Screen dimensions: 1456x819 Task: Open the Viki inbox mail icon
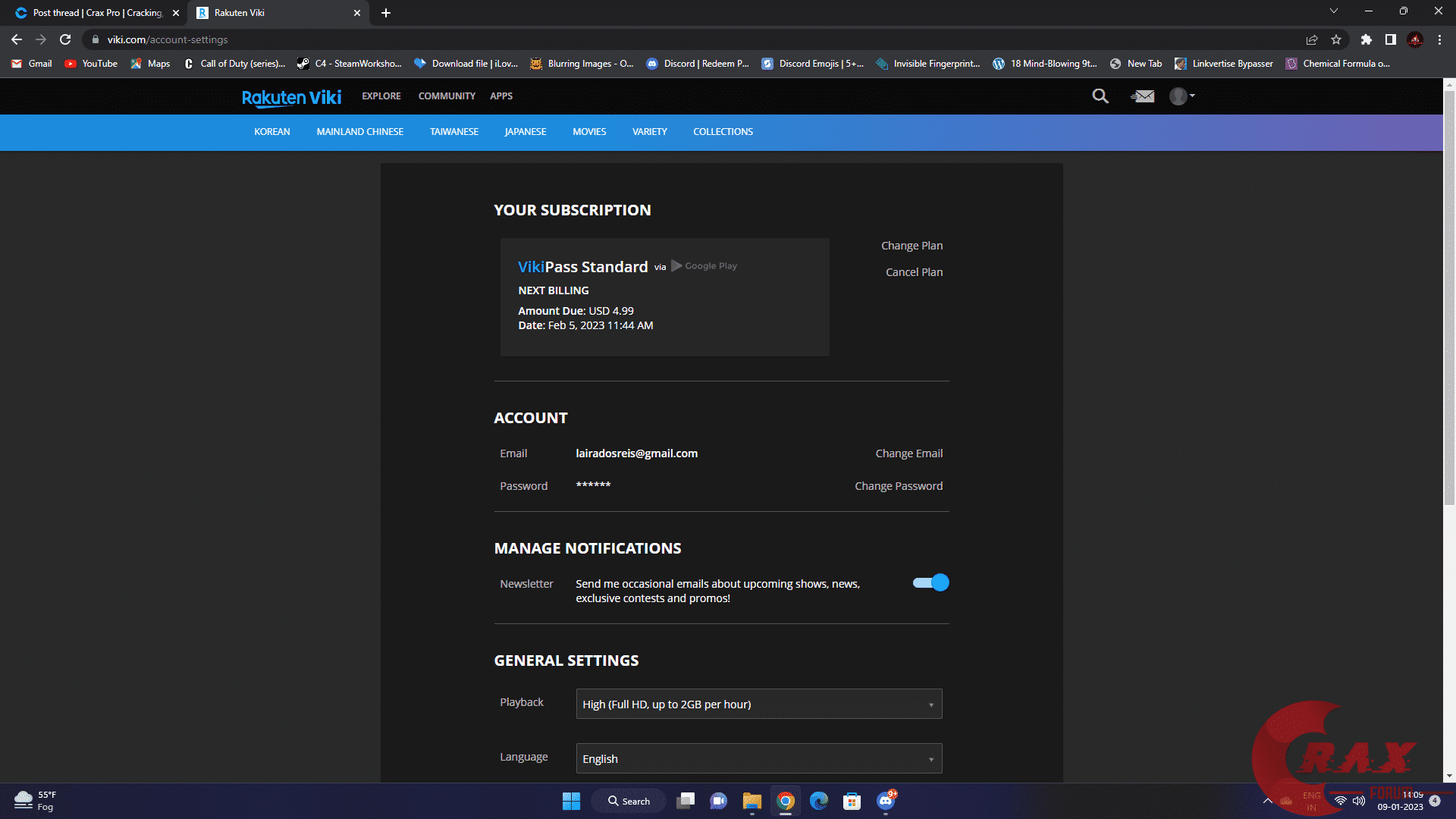point(1142,96)
